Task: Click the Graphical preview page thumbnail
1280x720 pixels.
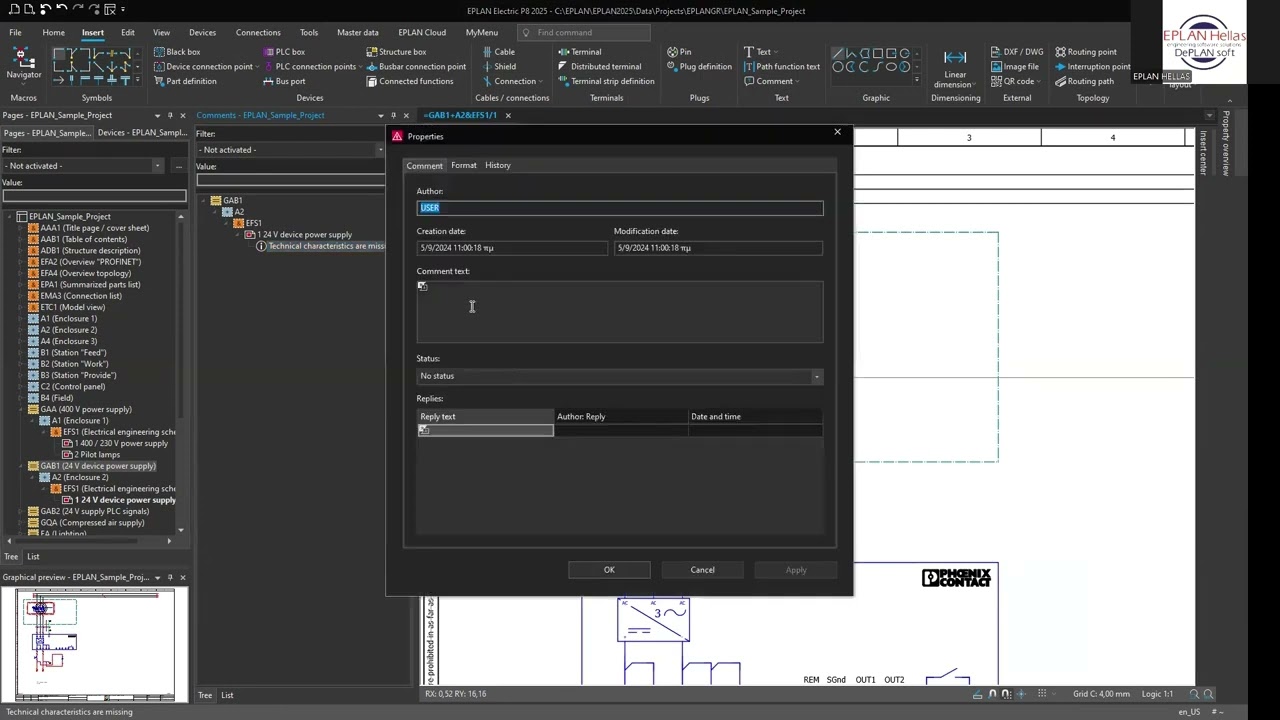Action: (x=95, y=645)
